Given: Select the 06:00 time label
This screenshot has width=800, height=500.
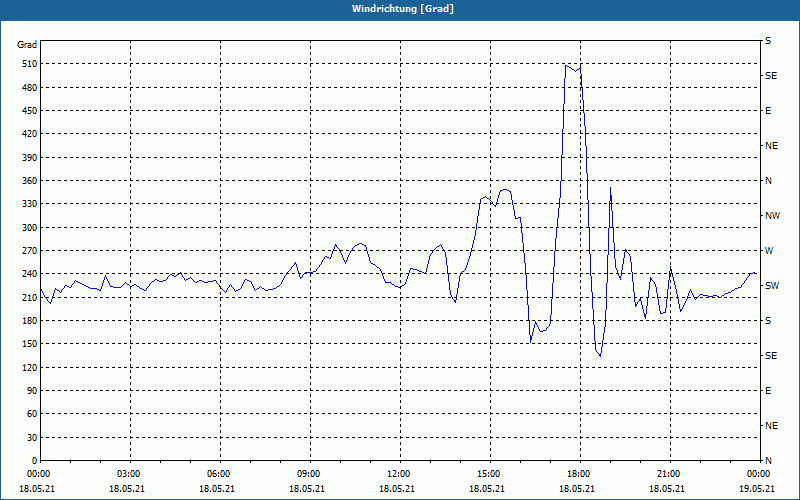Looking at the screenshot, I should point(218,474).
